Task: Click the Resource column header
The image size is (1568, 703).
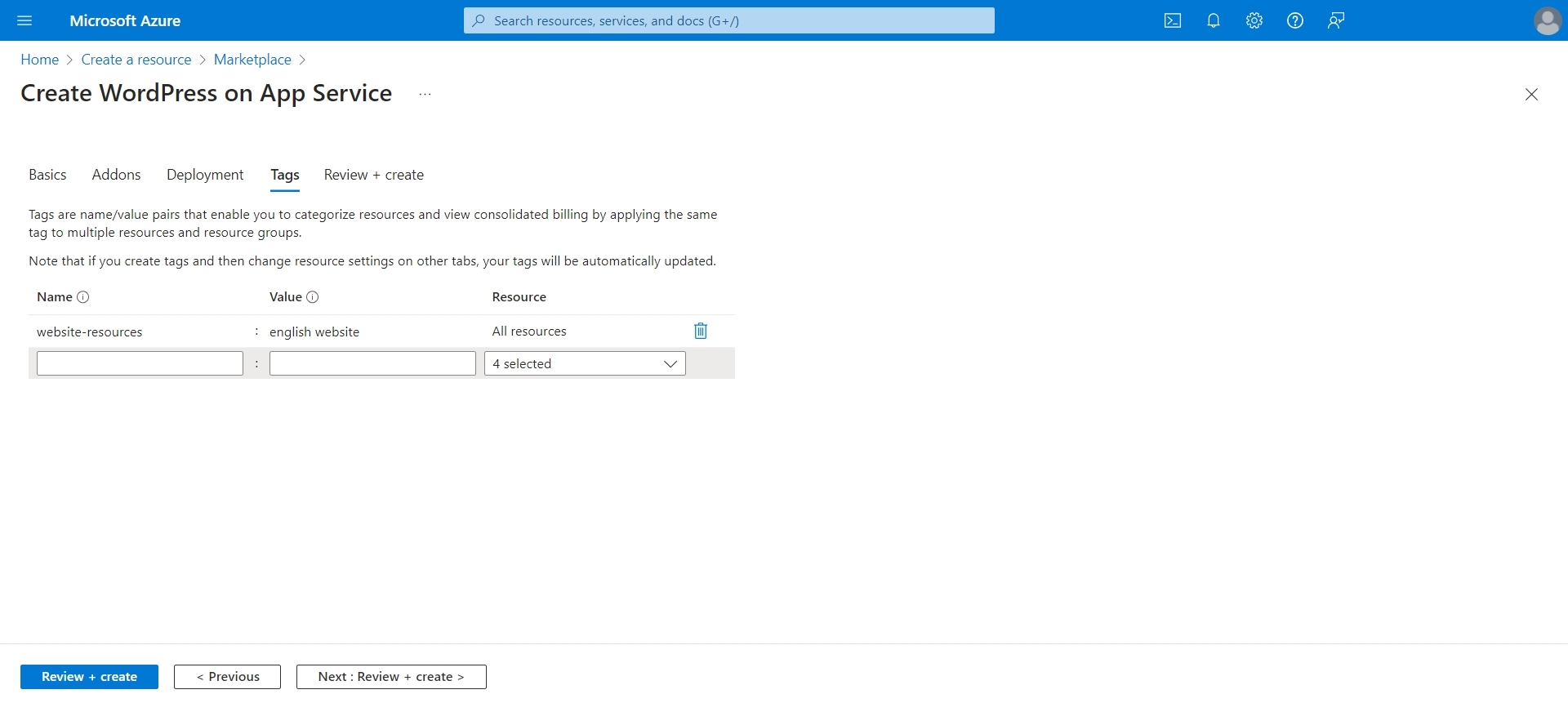Action: (x=519, y=297)
